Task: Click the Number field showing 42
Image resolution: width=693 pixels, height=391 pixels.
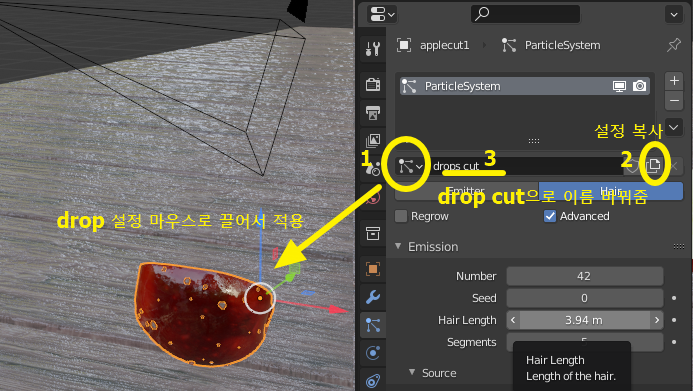Action: (x=584, y=276)
